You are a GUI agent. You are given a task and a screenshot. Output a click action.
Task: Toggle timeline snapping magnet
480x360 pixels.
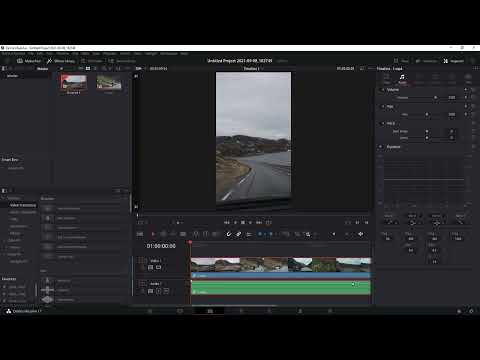(229, 234)
